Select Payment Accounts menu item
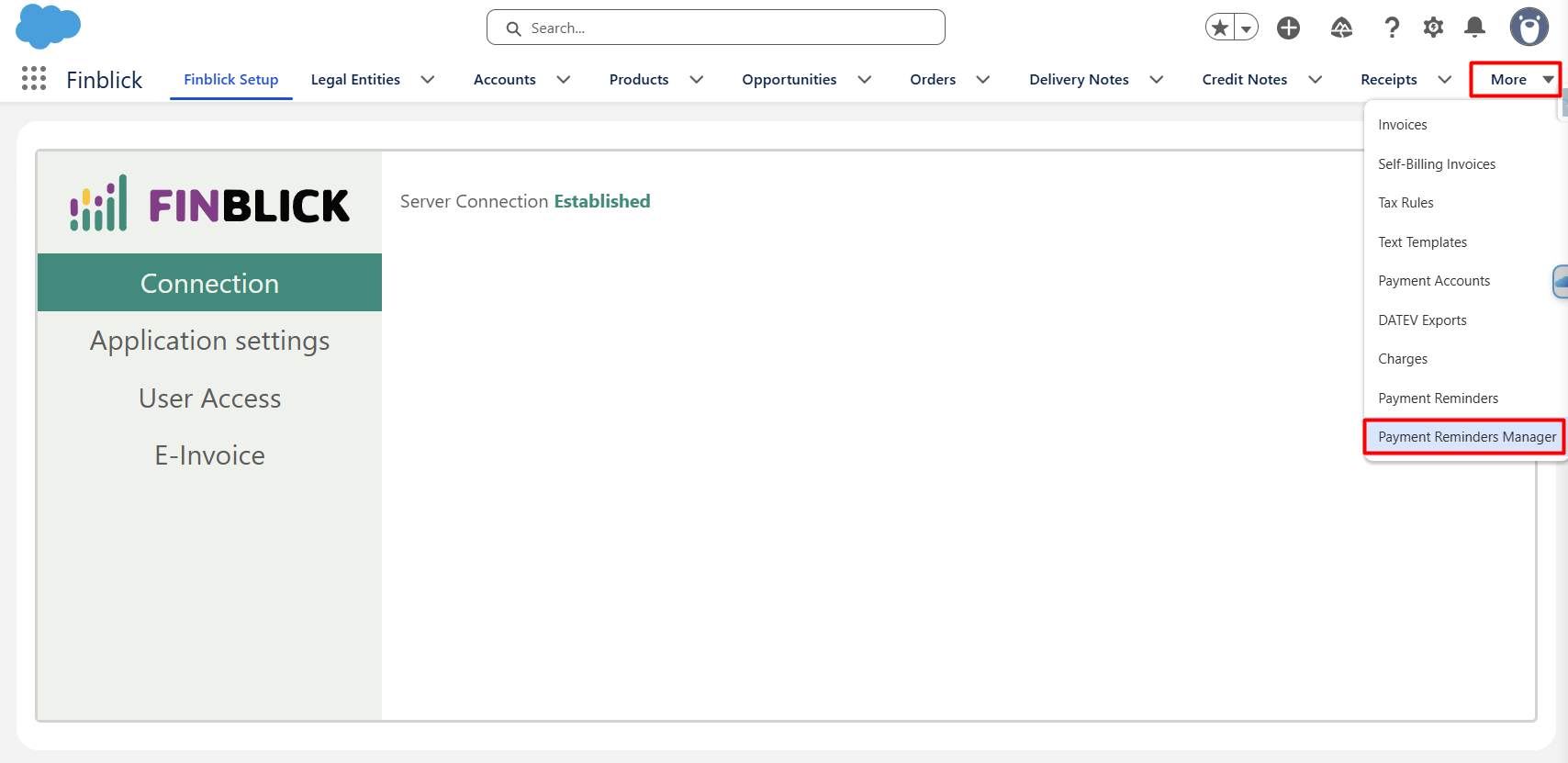 [1465, 281]
